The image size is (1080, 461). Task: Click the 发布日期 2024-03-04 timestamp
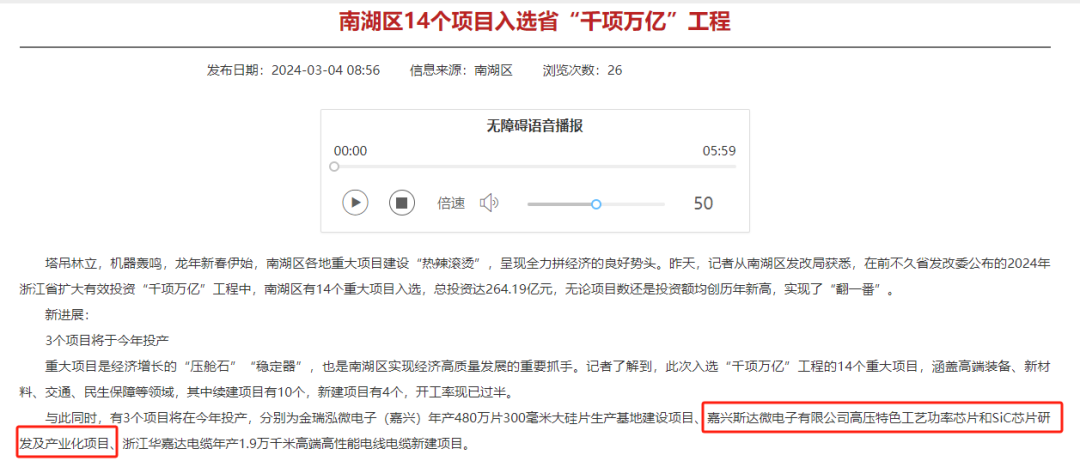point(293,70)
